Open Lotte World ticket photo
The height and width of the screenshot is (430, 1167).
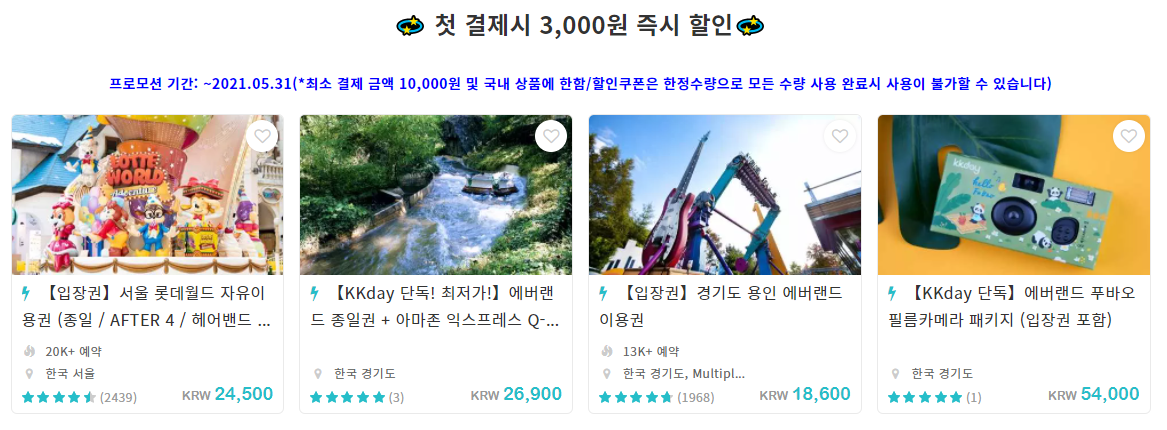click(147, 195)
